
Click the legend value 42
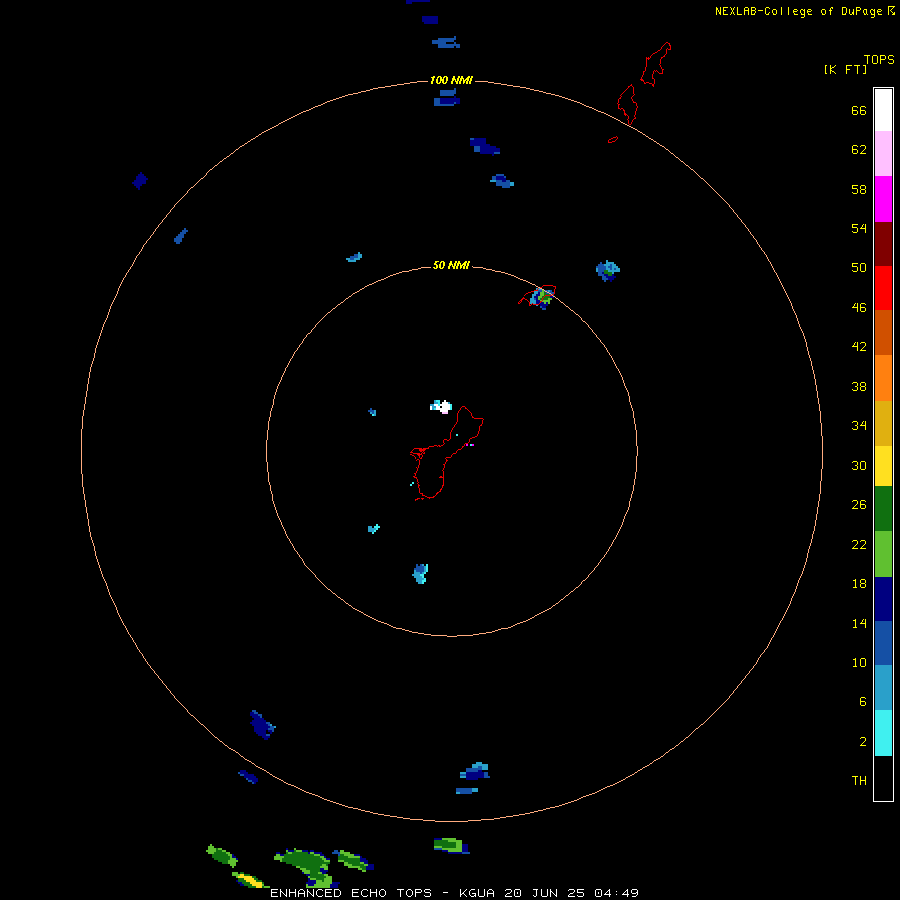859,347
